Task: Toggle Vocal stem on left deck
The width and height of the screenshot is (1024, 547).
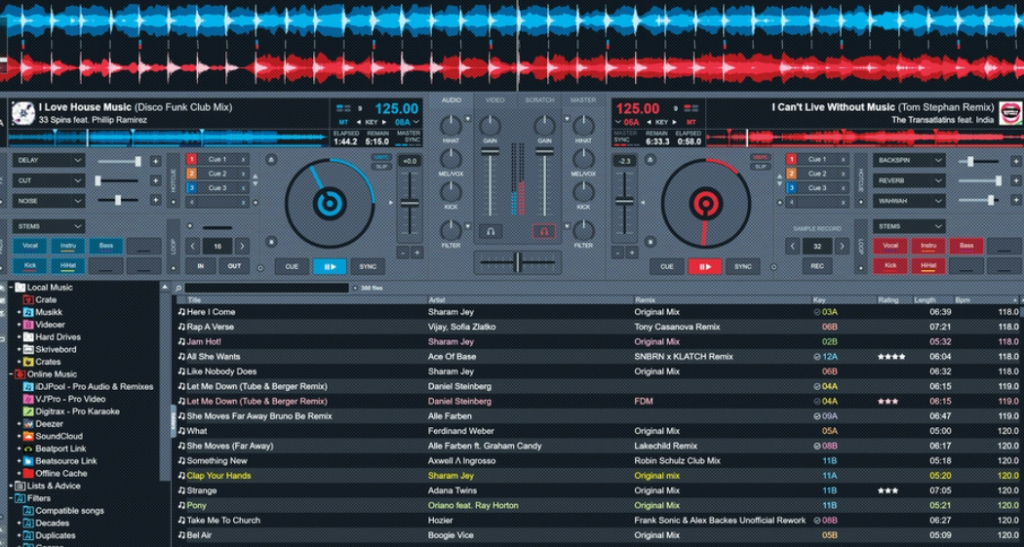Action: tap(29, 246)
